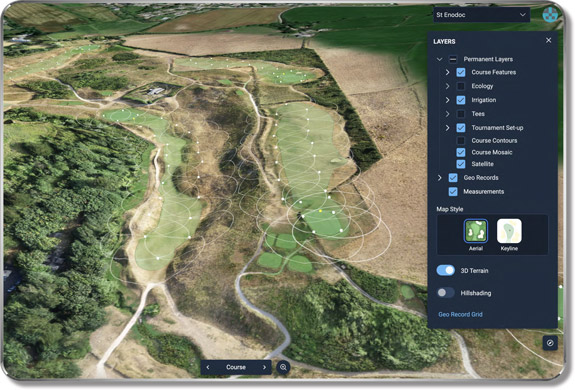Click the compass orientation icon

pyautogui.click(x=550, y=343)
